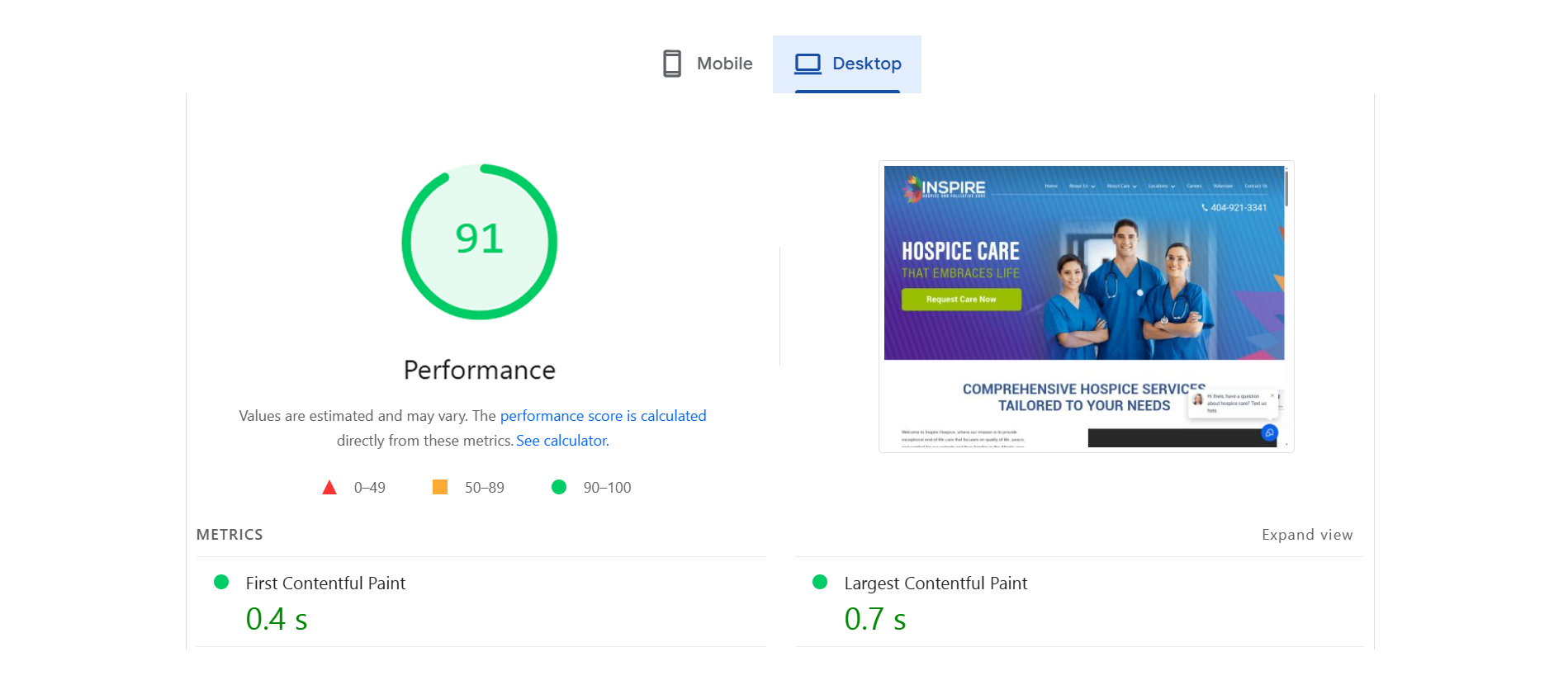Click the Locations dropdown in preview

[x=1161, y=187]
